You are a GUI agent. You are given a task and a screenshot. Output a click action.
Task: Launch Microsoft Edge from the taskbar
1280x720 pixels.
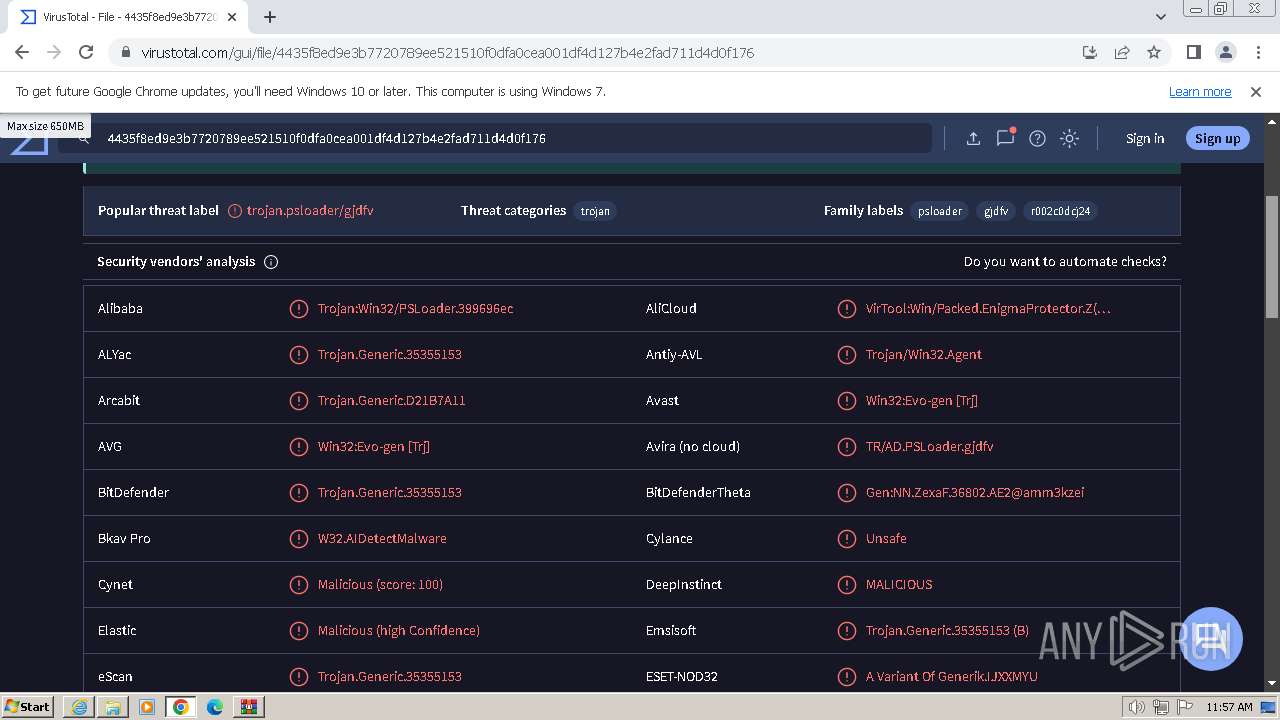215,707
